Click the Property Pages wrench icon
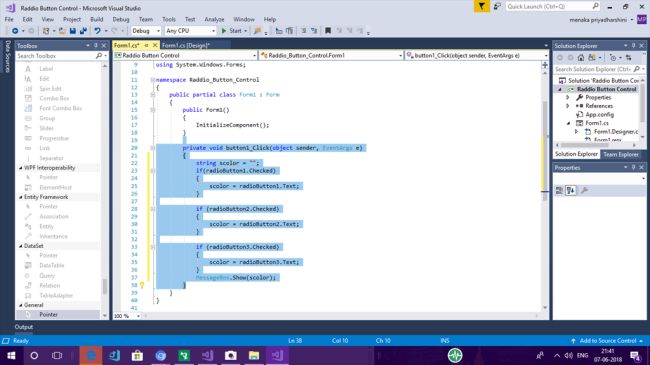Viewport: 650px width, 365px height. [x=584, y=190]
